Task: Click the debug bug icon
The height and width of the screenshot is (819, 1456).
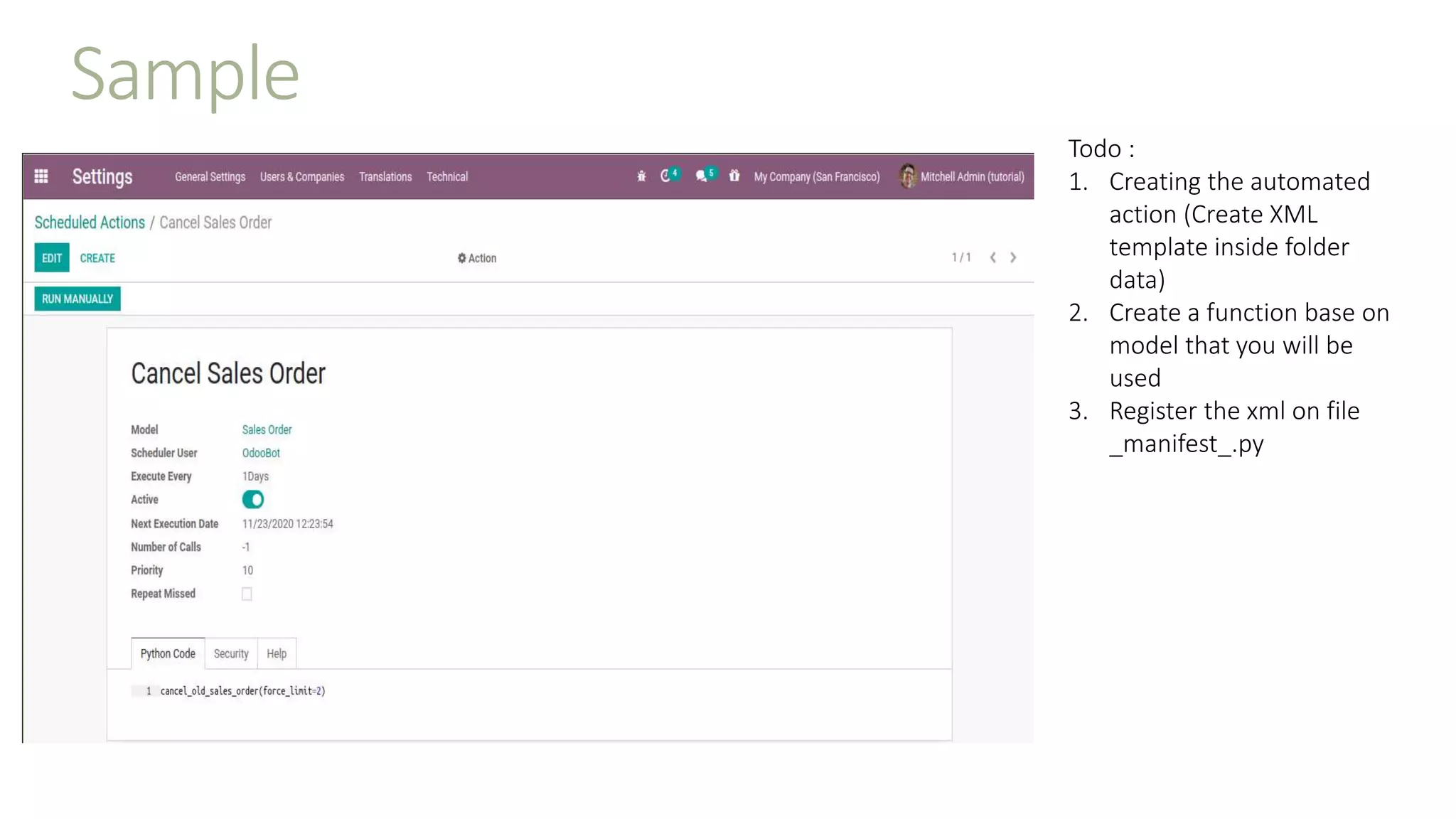Action: pyautogui.click(x=641, y=176)
